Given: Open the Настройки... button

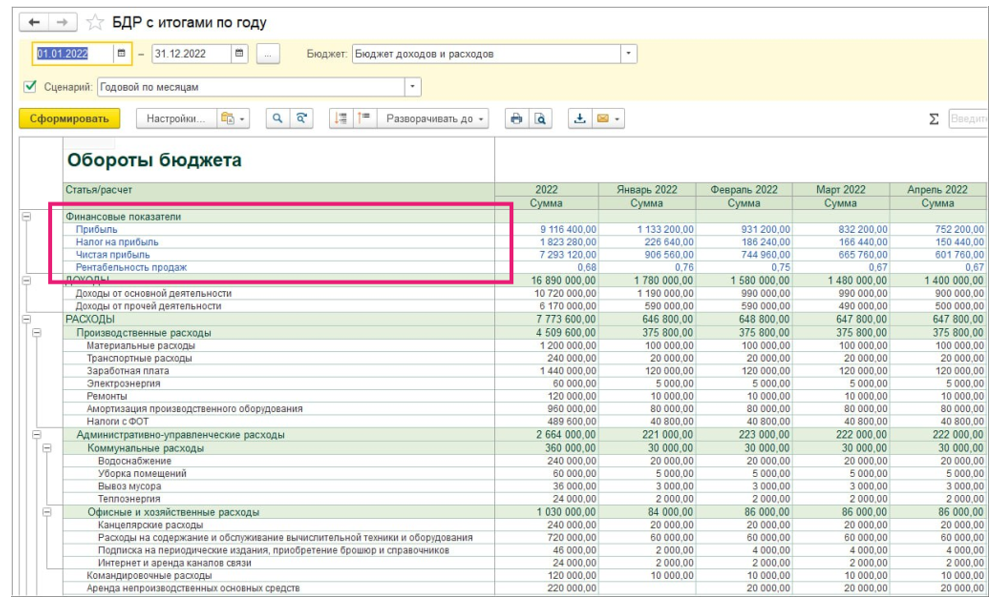Looking at the screenshot, I should pyautogui.click(x=174, y=119).
